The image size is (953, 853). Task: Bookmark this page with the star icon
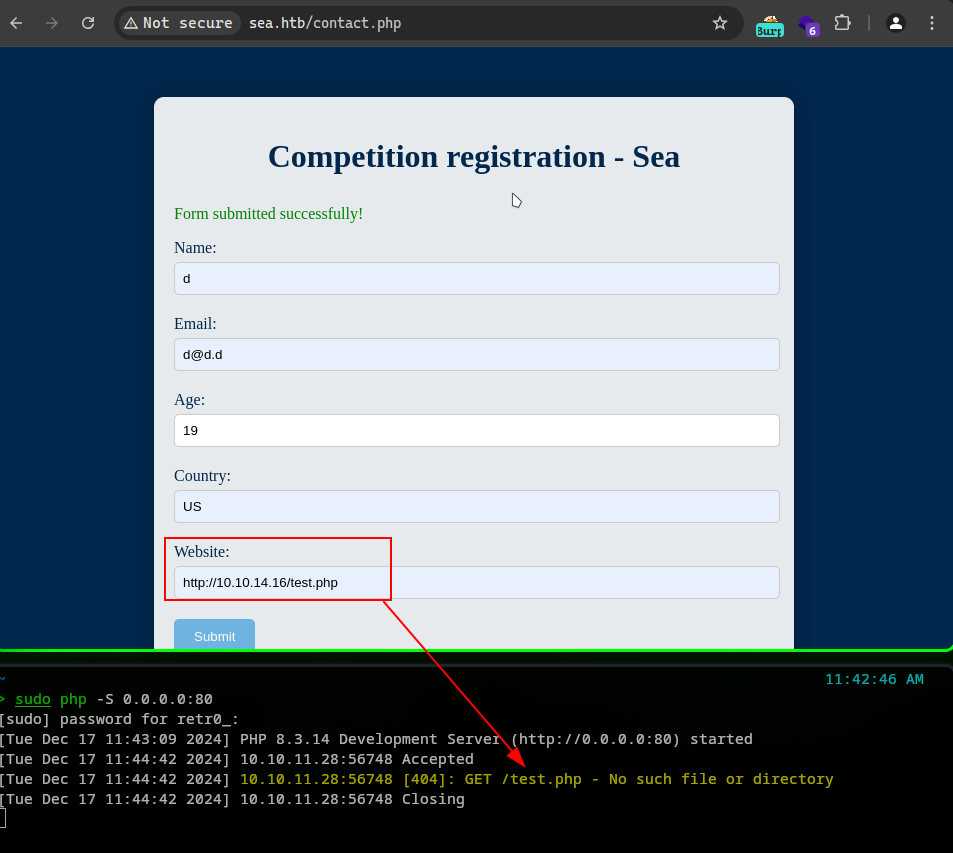coord(720,23)
